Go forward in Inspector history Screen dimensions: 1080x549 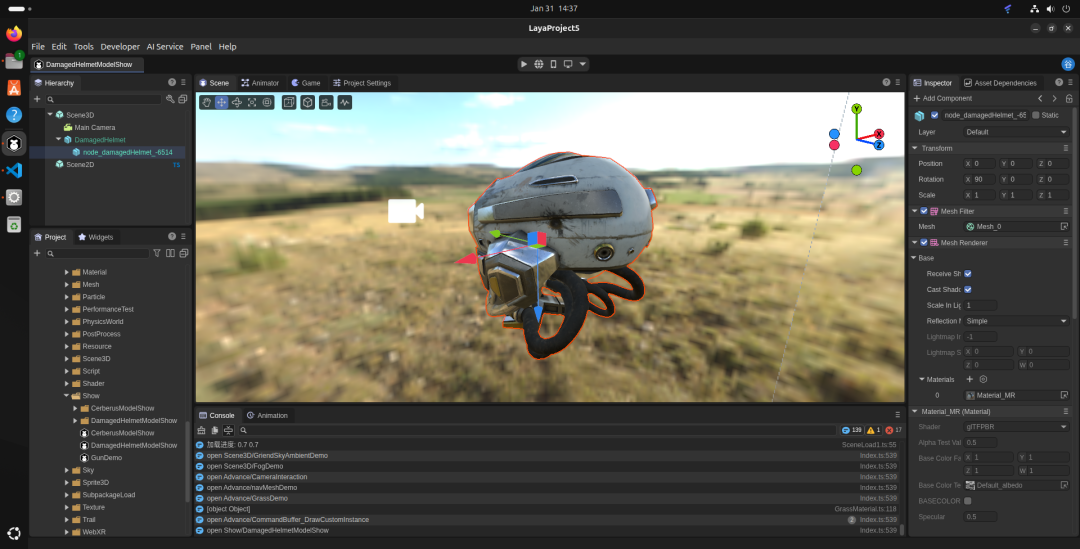1054,99
